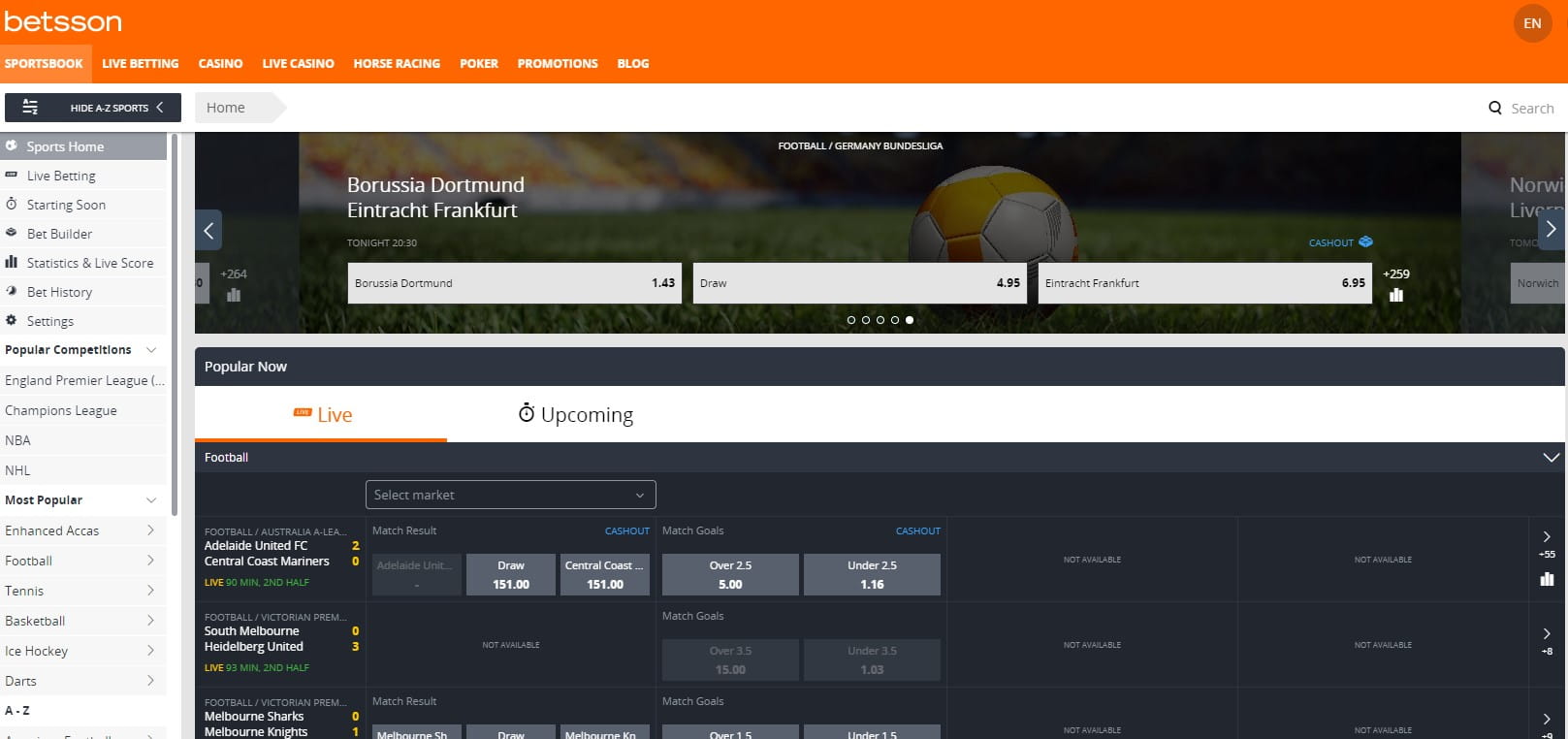Screen dimensions: 1568x739
Task: Open more markets arrow for Melbourne Sharks match
Action: [1547, 719]
